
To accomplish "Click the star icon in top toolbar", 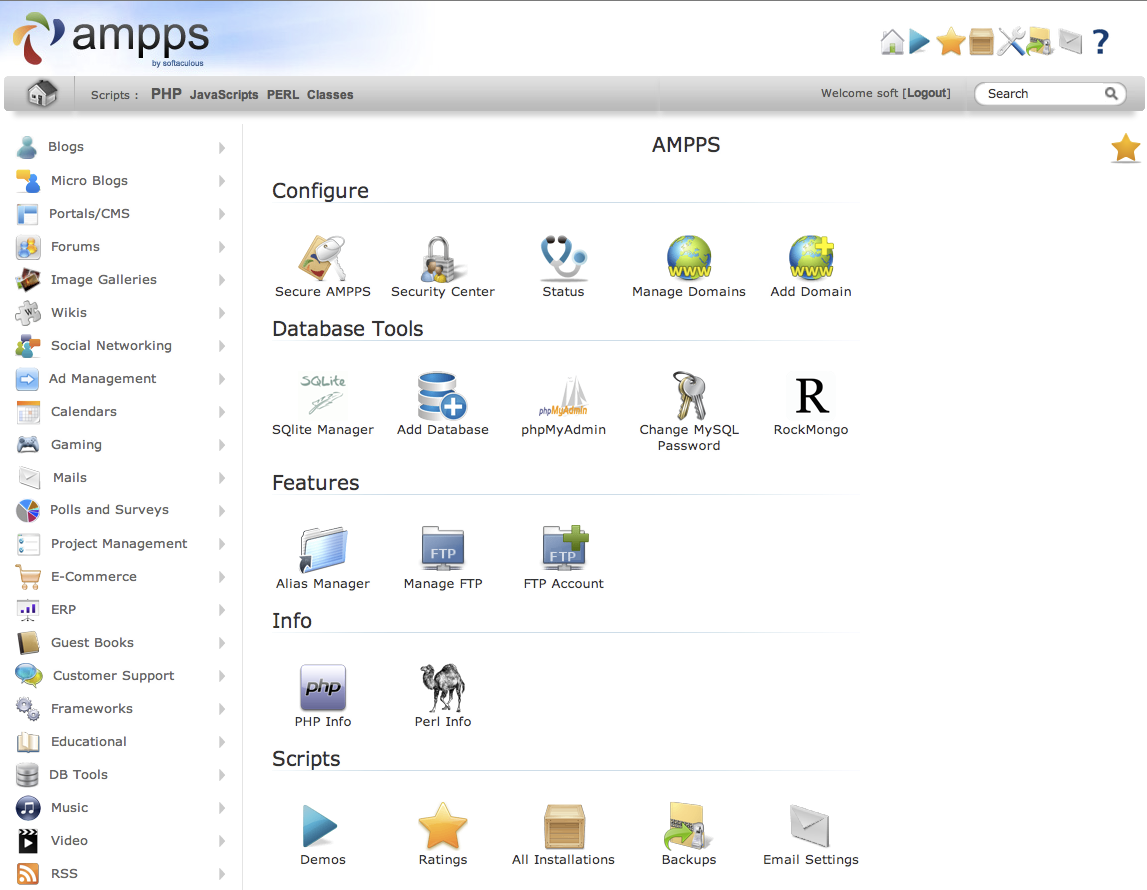I will [950, 42].
